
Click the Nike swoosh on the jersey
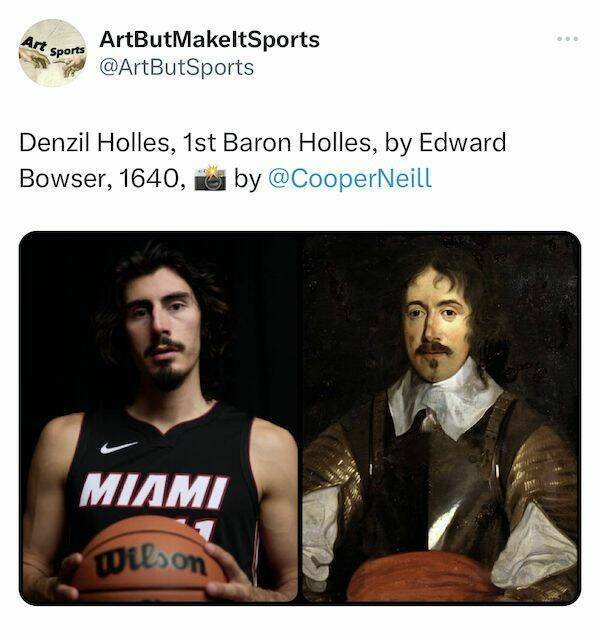[118, 447]
